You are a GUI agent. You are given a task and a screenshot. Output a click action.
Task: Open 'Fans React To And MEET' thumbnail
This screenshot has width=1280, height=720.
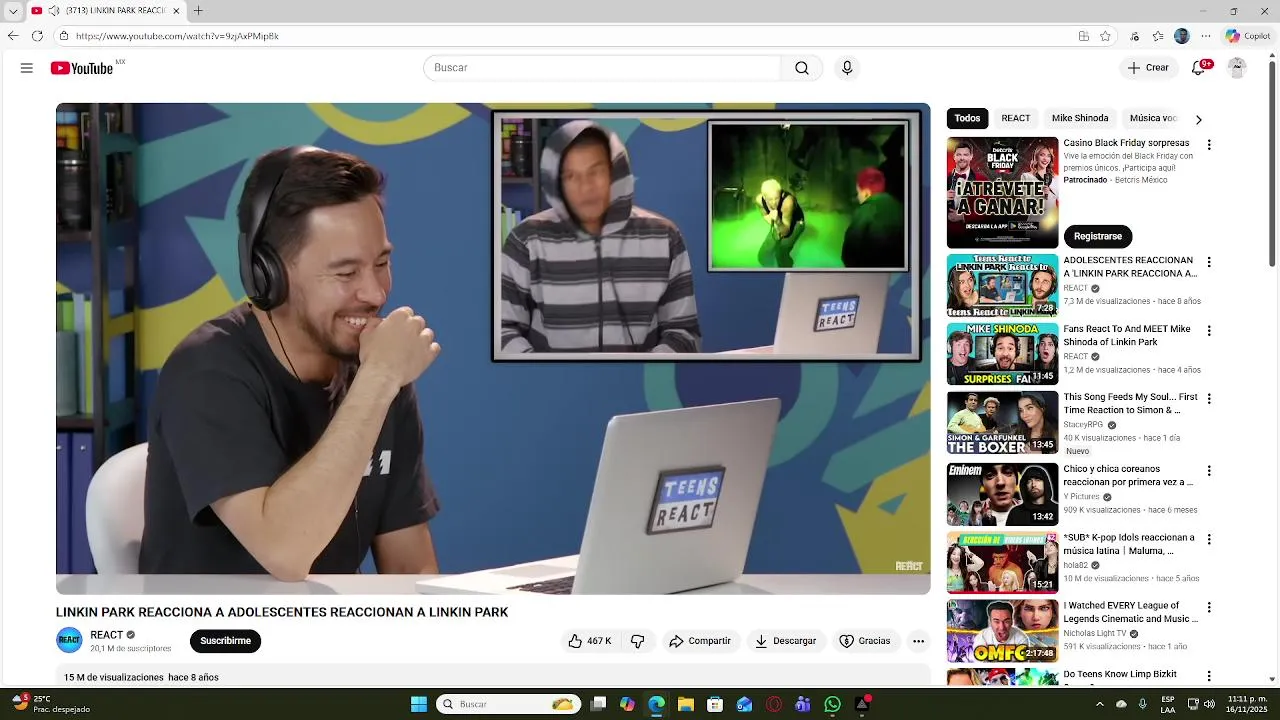[1002, 354]
